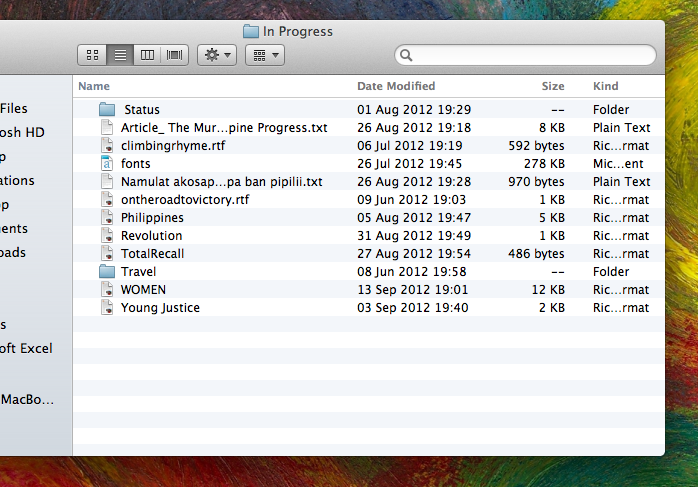Open the Arrange items dropdown
698x487 pixels.
(x=265, y=55)
